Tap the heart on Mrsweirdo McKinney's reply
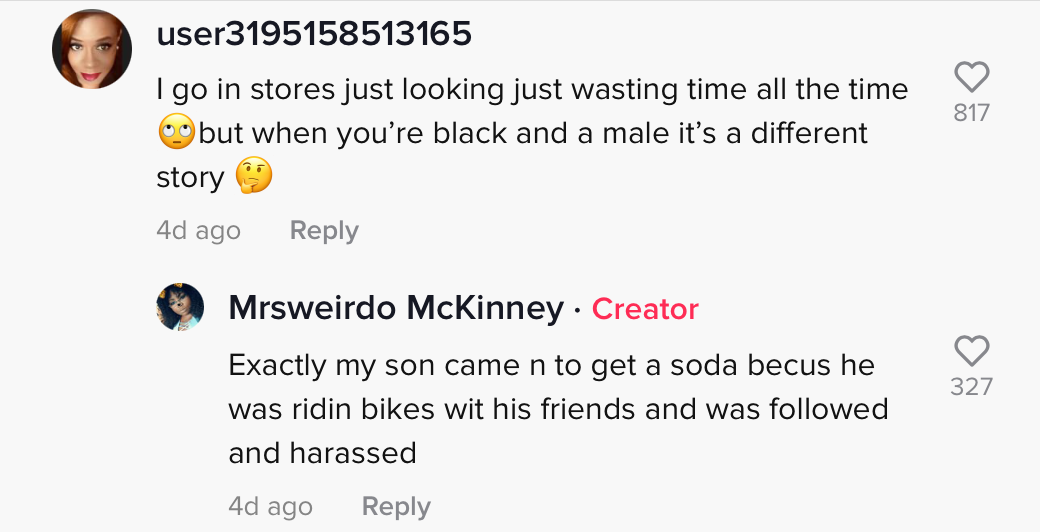This screenshot has height=532, width=1040. [972, 351]
